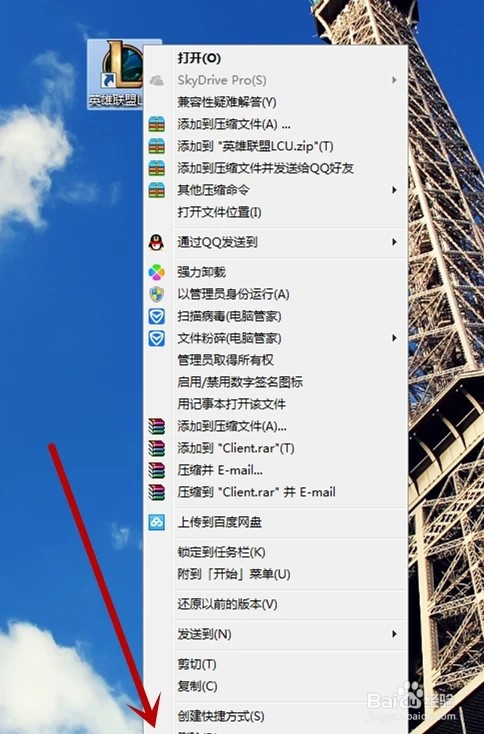Select 附到「开始」菜单(U)
The height and width of the screenshot is (734, 484).
click(275, 574)
